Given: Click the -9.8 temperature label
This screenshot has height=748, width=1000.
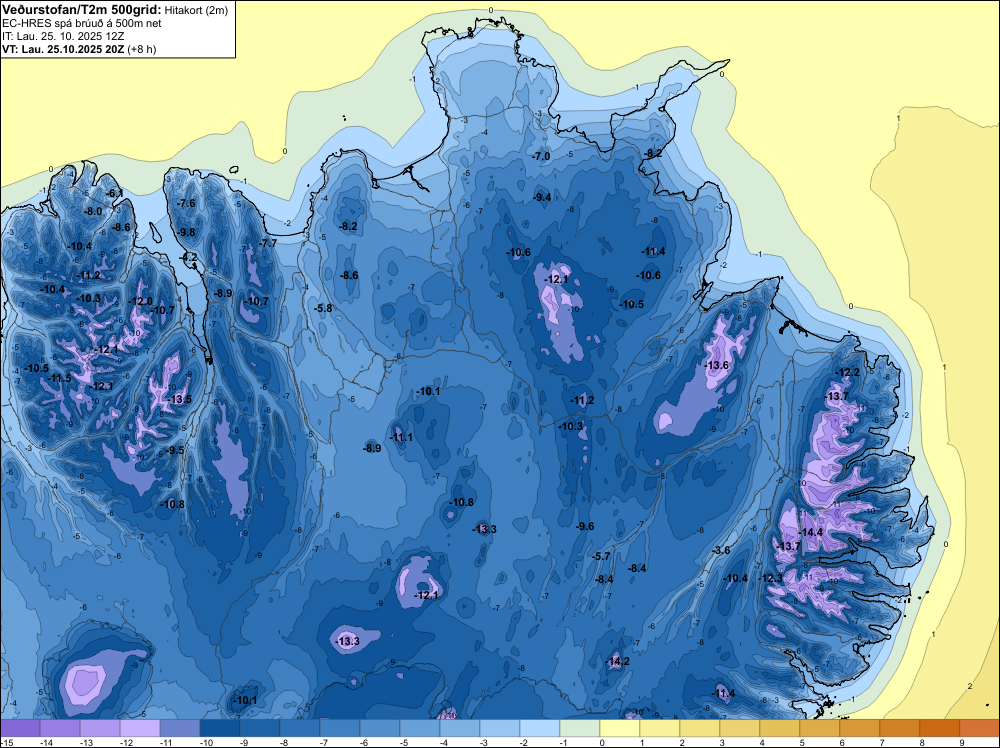Looking at the screenshot, I should [x=186, y=232].
